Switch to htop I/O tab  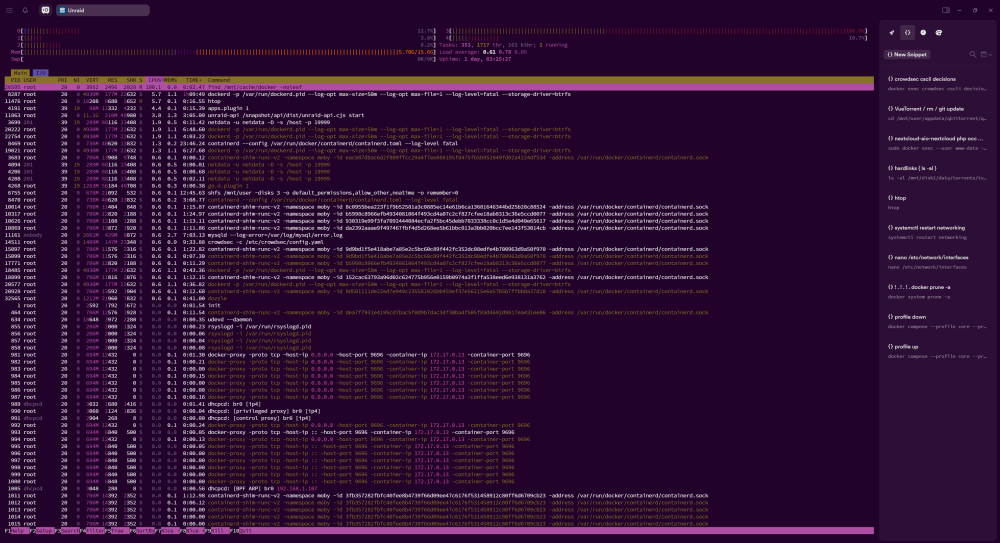(40, 73)
